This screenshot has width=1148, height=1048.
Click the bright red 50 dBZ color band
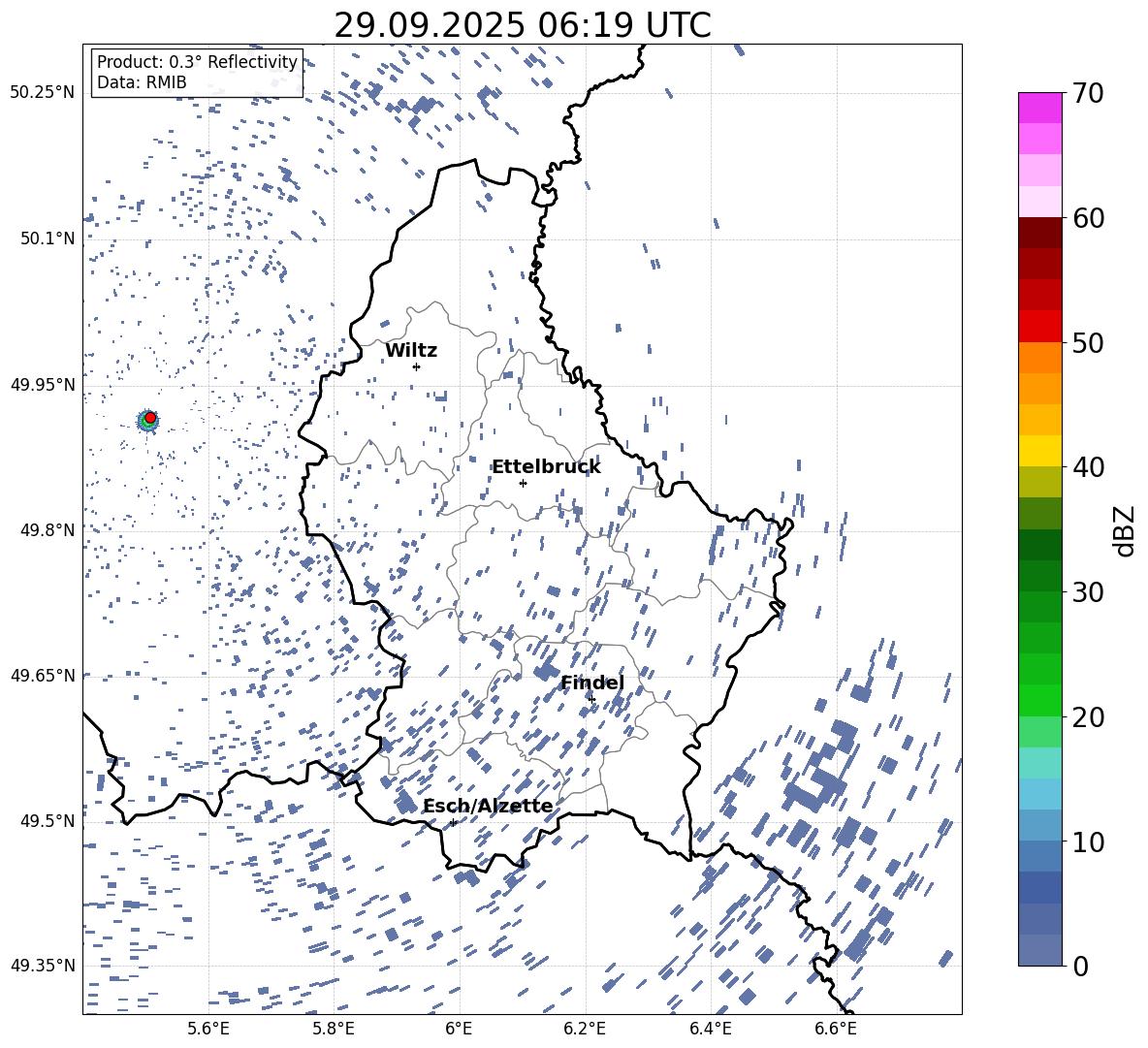(x=1039, y=327)
